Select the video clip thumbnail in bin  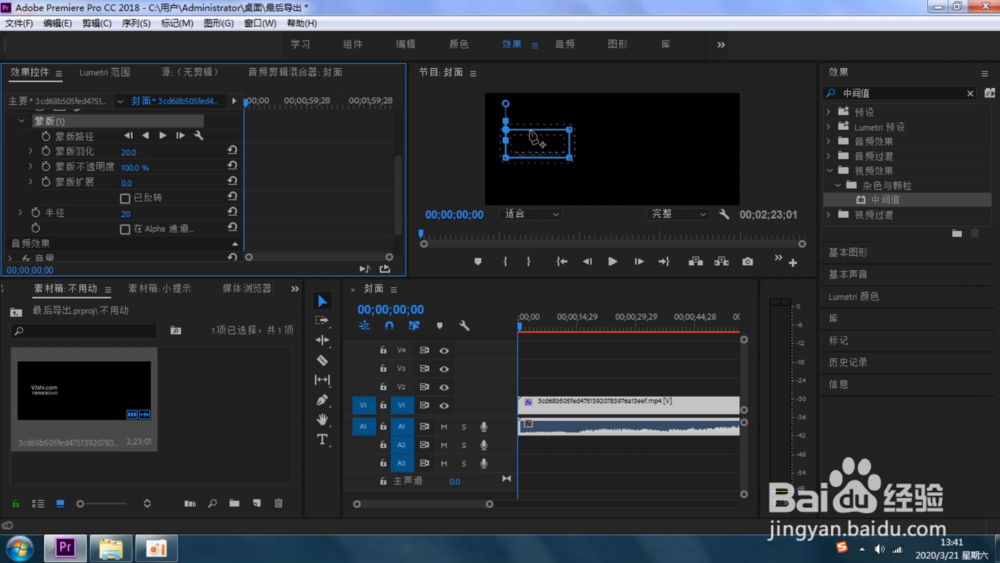point(84,391)
